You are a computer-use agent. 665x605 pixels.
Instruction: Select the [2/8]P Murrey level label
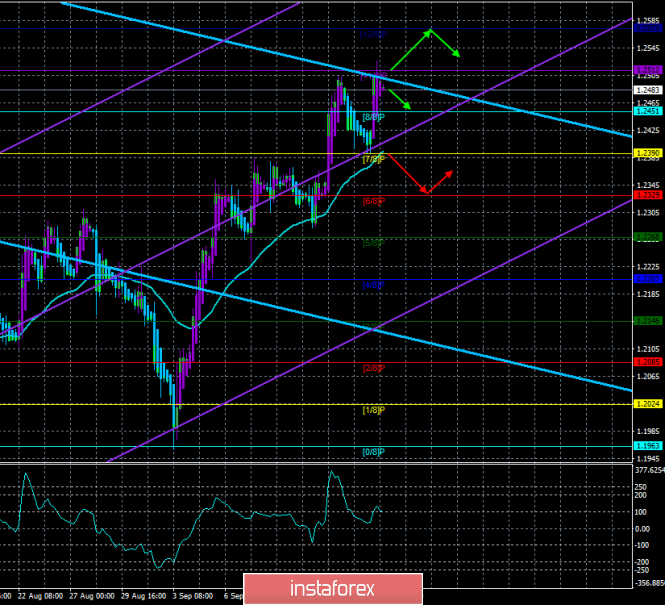pos(373,368)
